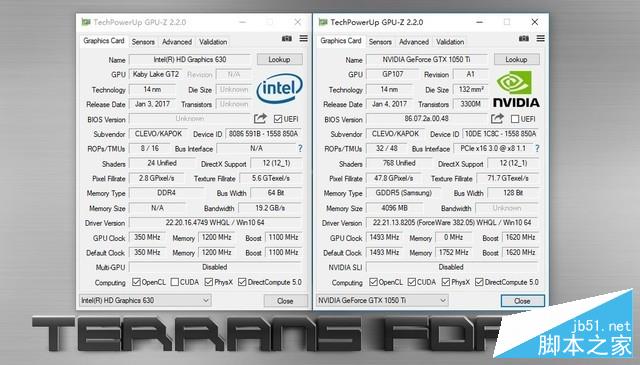Toggle the CUDA checkbox in the Intel window
Viewport: 640px width, 365px height.
(175, 282)
